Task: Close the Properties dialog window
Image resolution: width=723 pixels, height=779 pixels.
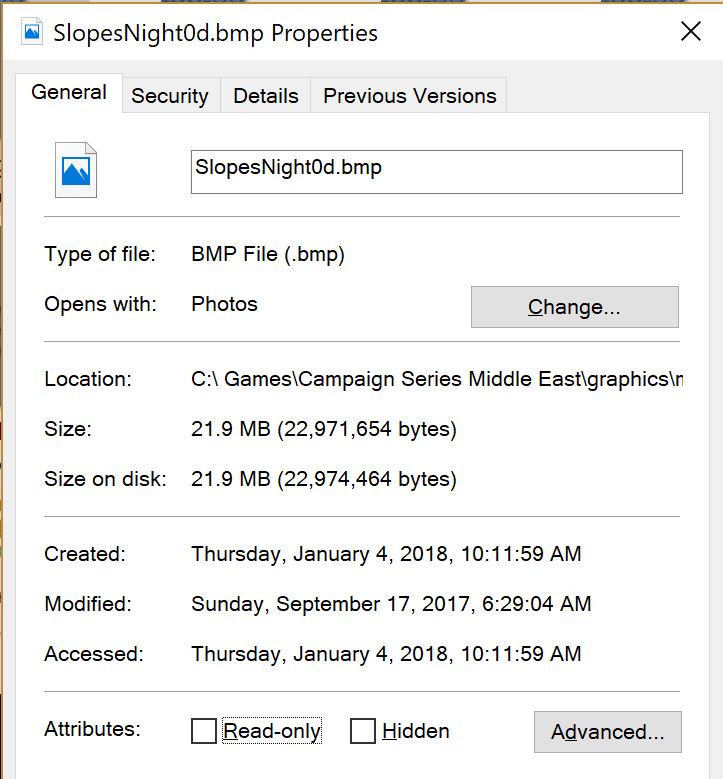Action: point(690,32)
